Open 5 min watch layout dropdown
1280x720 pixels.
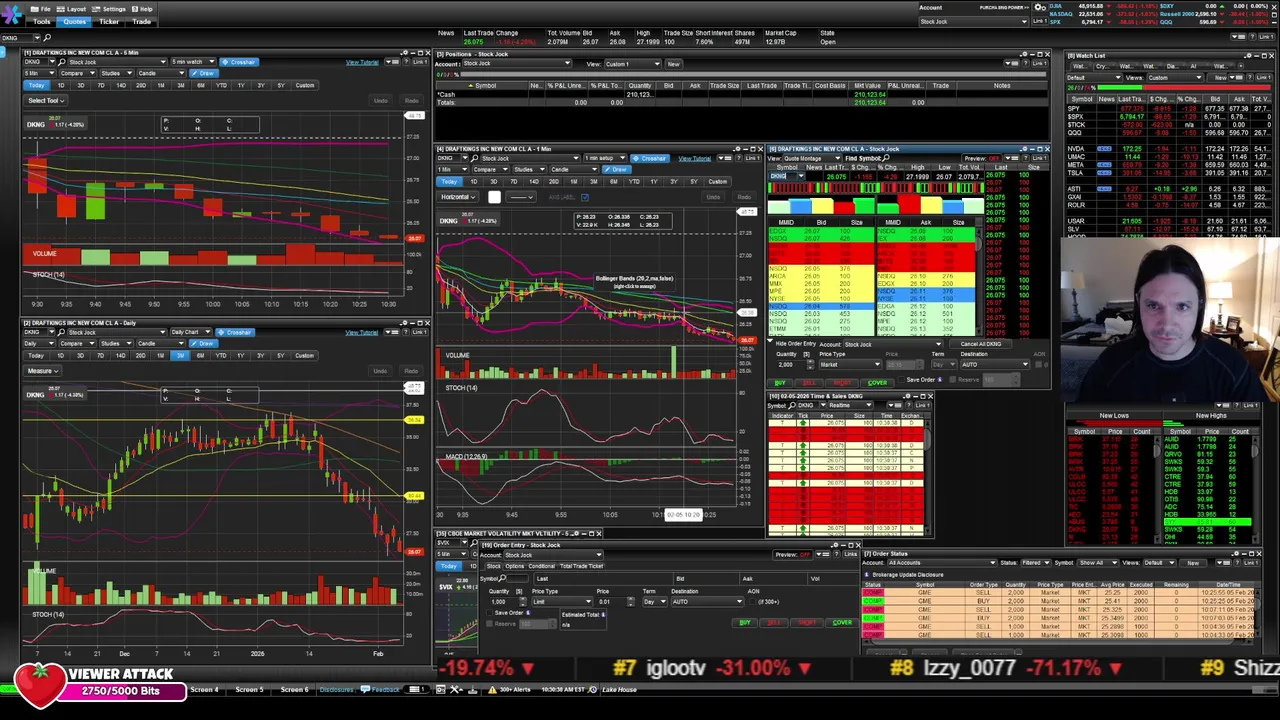193,62
